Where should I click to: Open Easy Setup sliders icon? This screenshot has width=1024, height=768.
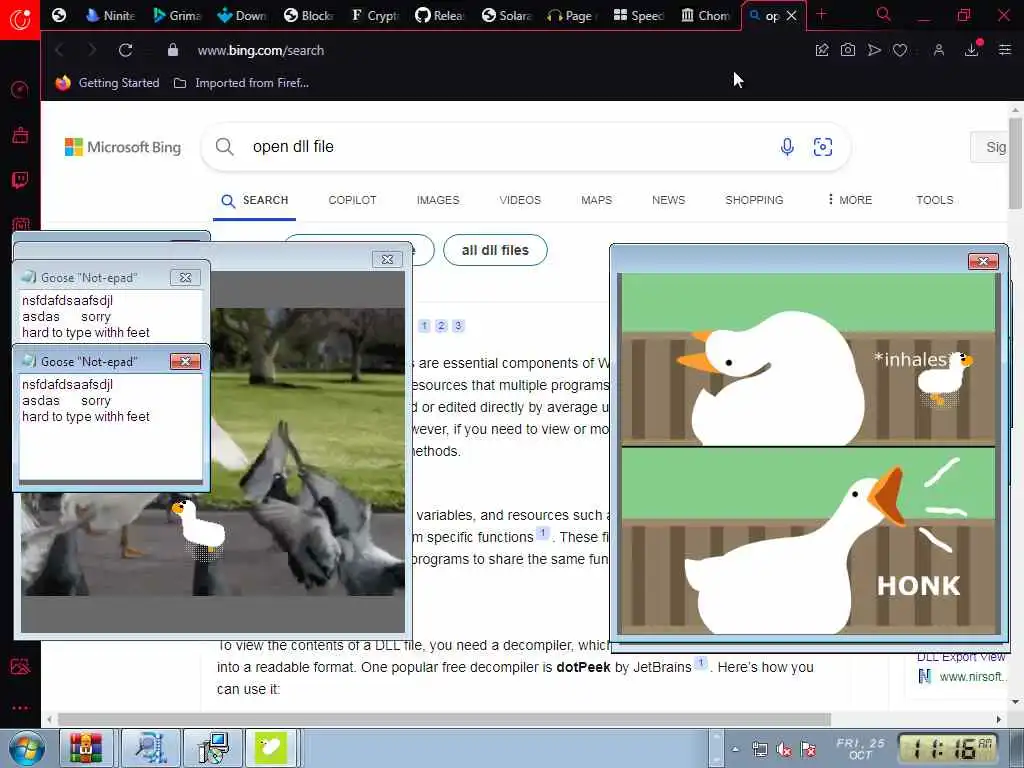tap(1005, 50)
